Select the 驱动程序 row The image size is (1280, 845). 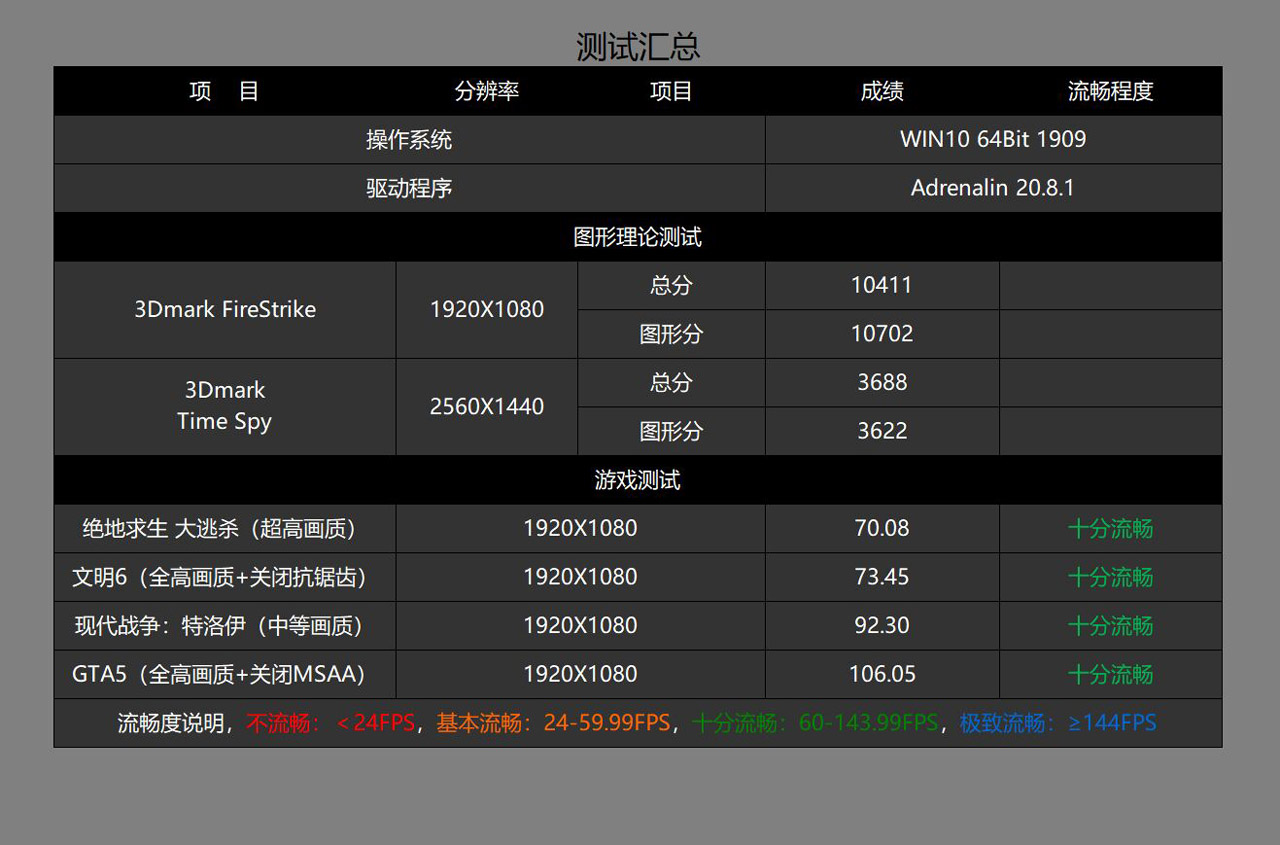[x=408, y=188]
